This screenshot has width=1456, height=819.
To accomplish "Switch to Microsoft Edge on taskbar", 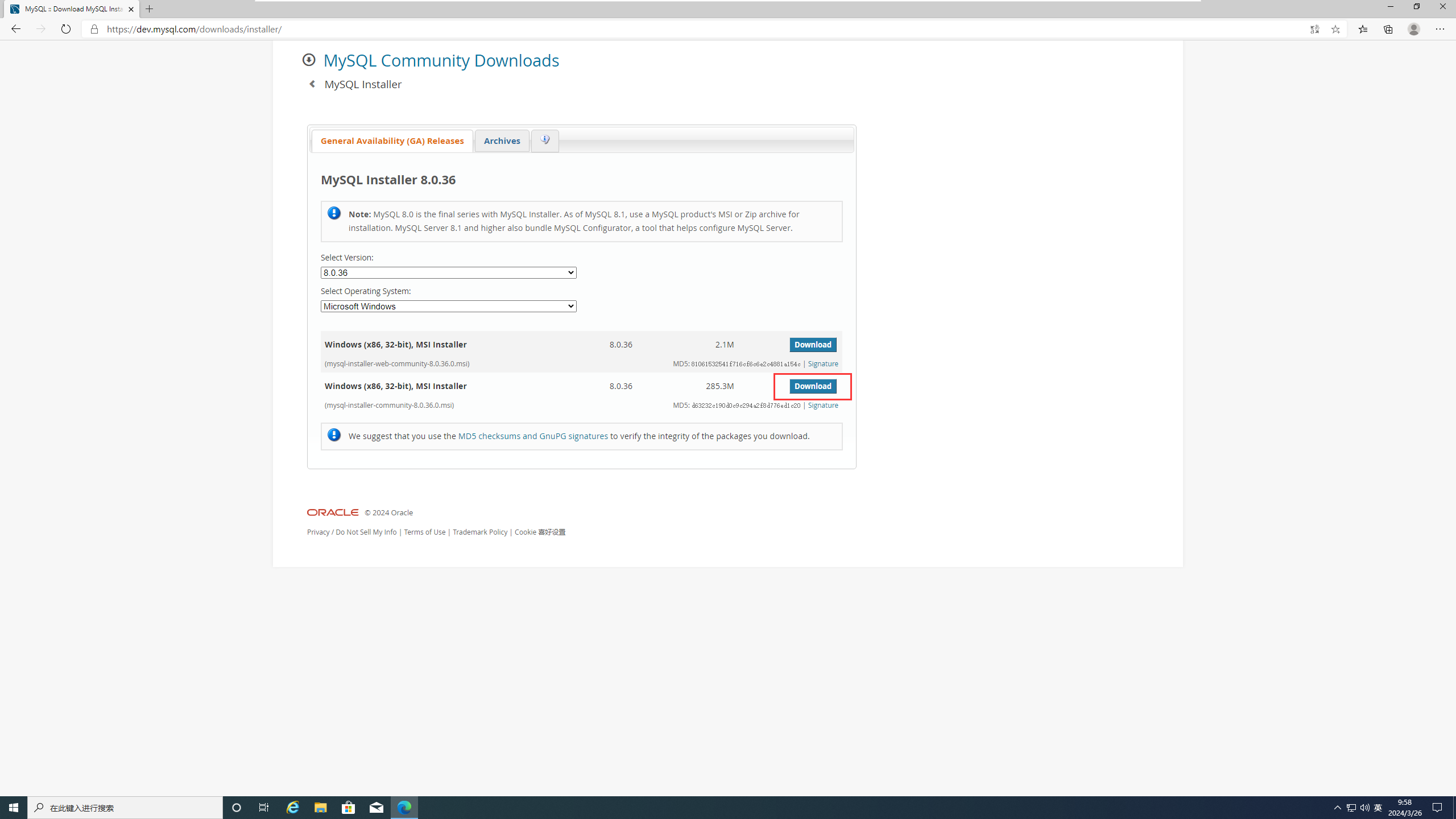I will tap(404, 808).
